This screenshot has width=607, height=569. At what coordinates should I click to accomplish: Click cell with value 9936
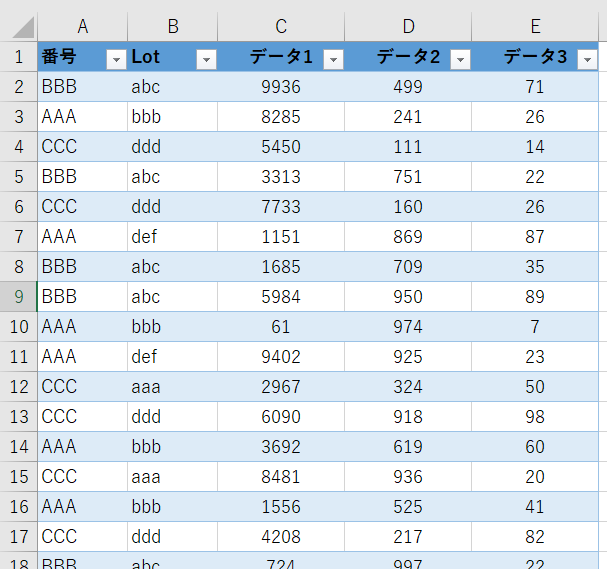(281, 87)
